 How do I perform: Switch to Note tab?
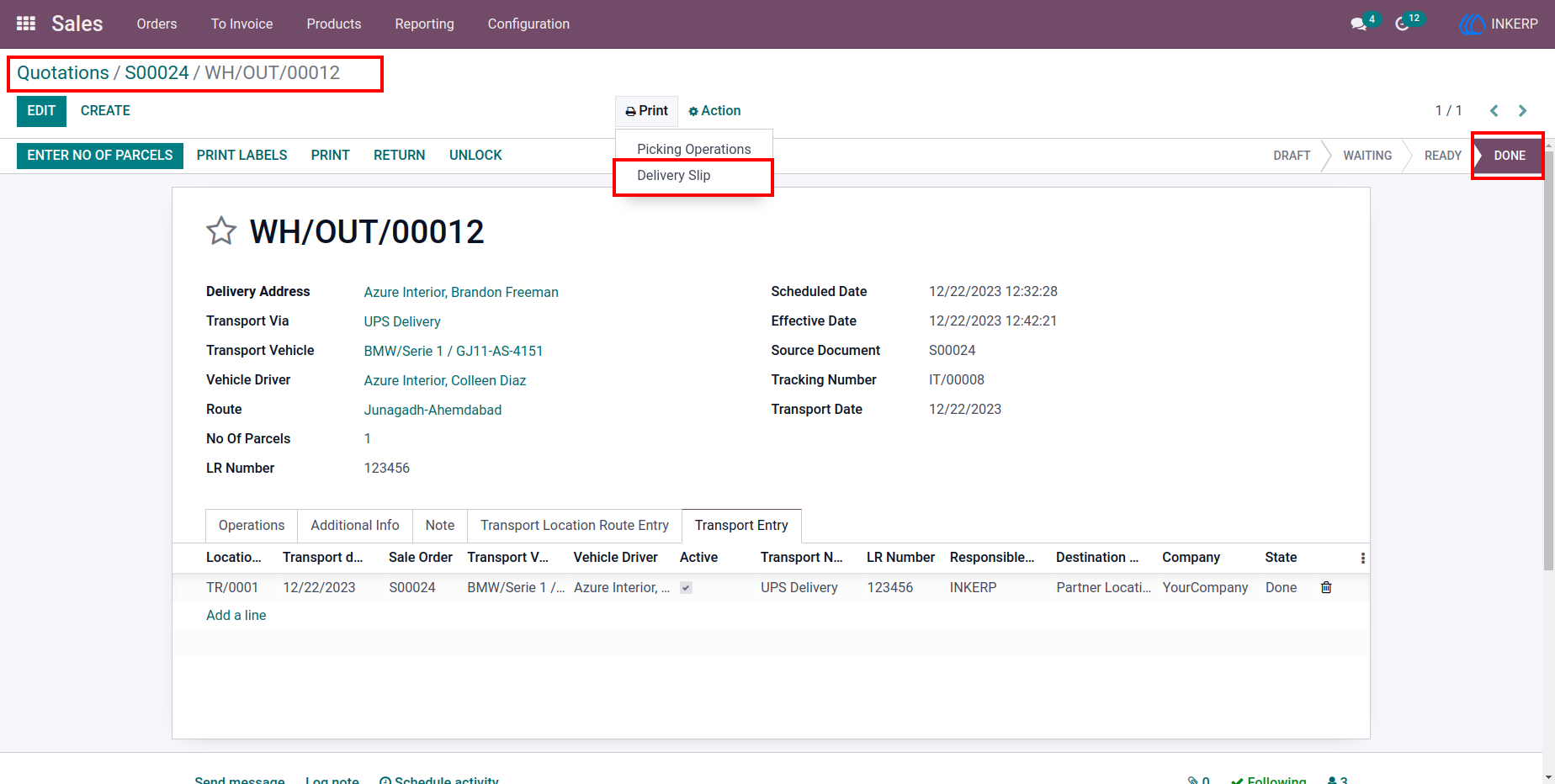[440, 525]
